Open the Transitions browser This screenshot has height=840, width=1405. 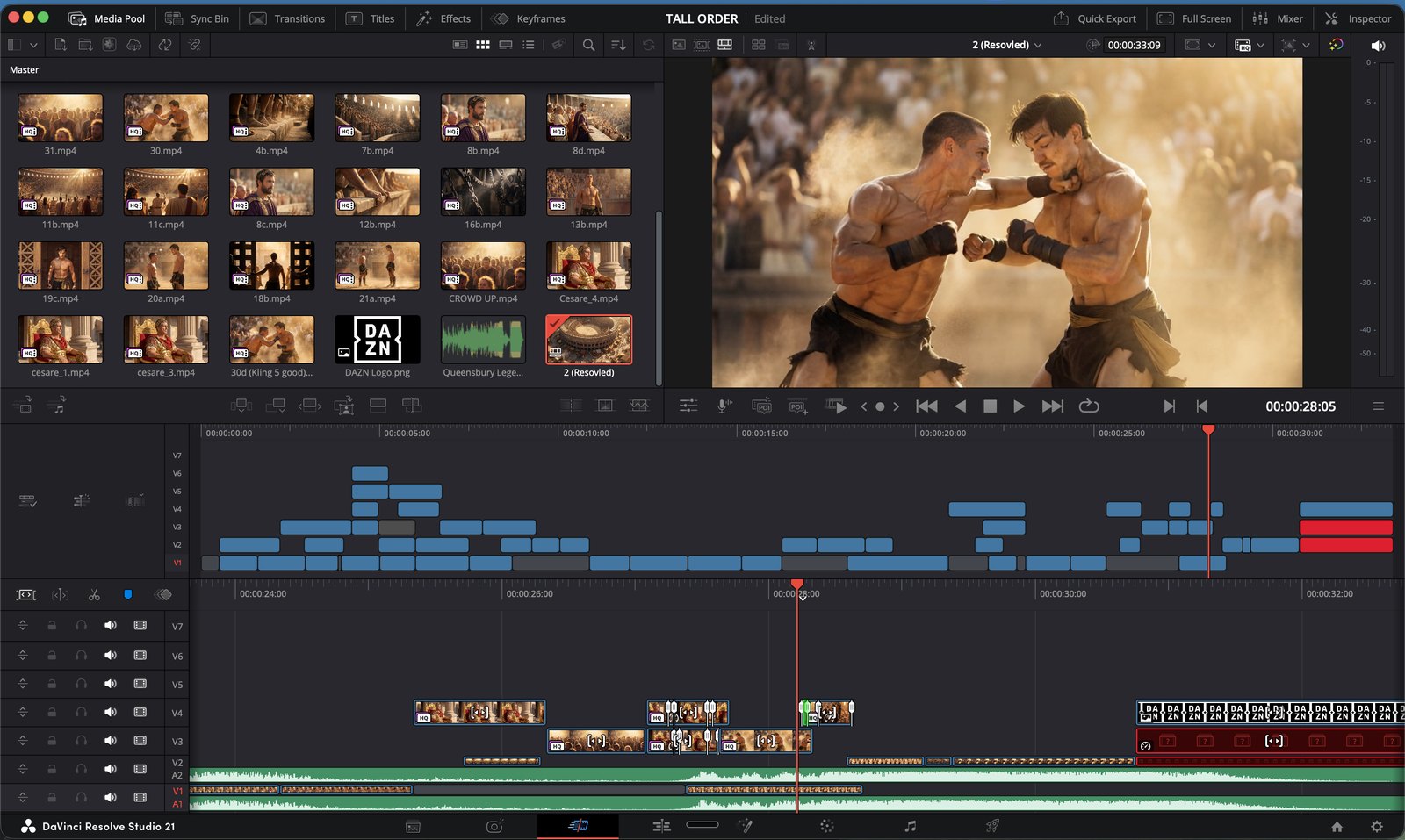click(287, 18)
